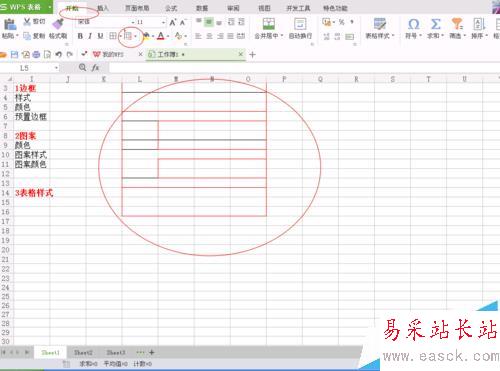
Task: Switch to the Sheet2 worksheet tab
Action: [x=83, y=352]
